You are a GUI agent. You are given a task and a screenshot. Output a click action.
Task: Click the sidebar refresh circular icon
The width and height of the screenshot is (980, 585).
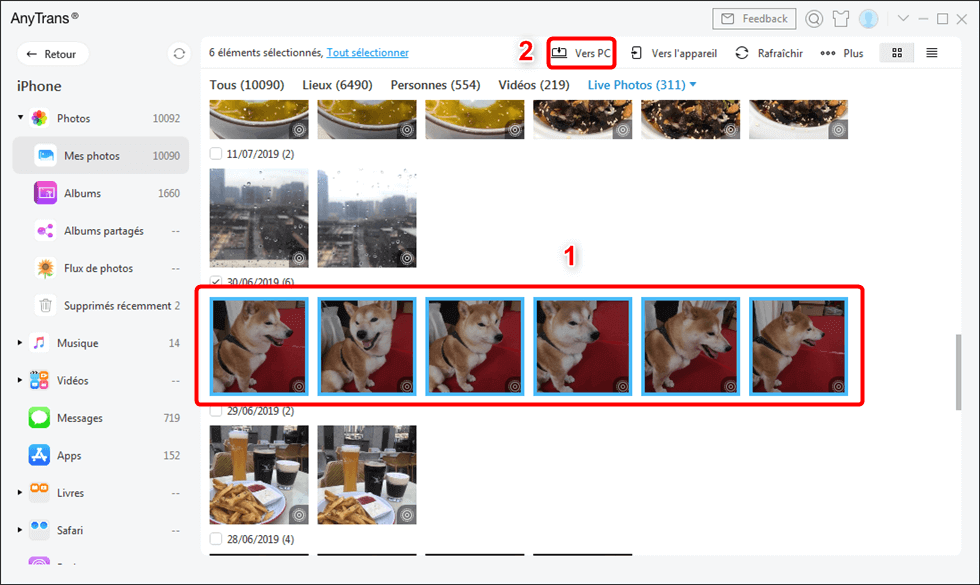(x=179, y=54)
